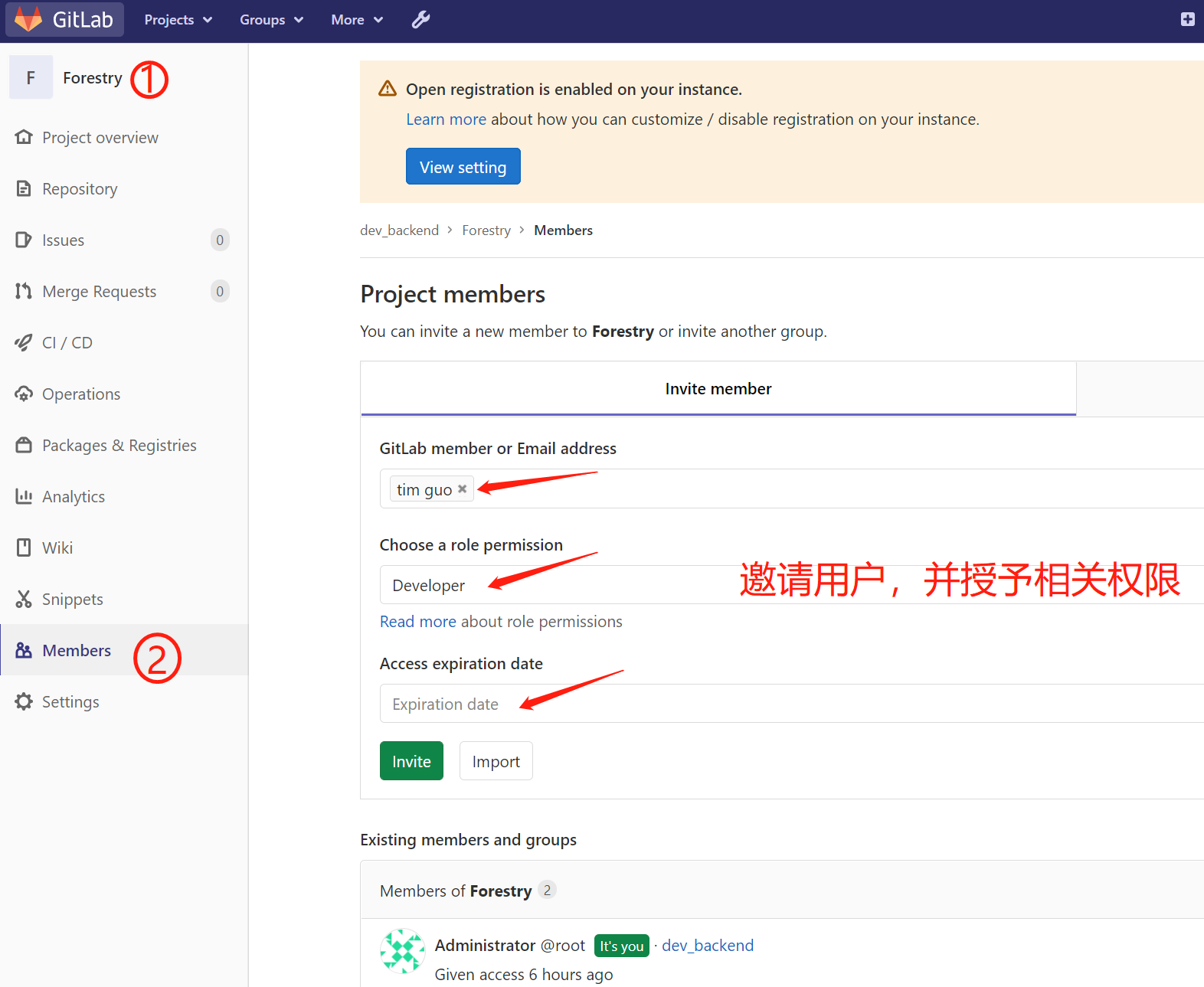The height and width of the screenshot is (987, 1204).
Task: Click the Forestry project title in sidebar
Action: 93,77
